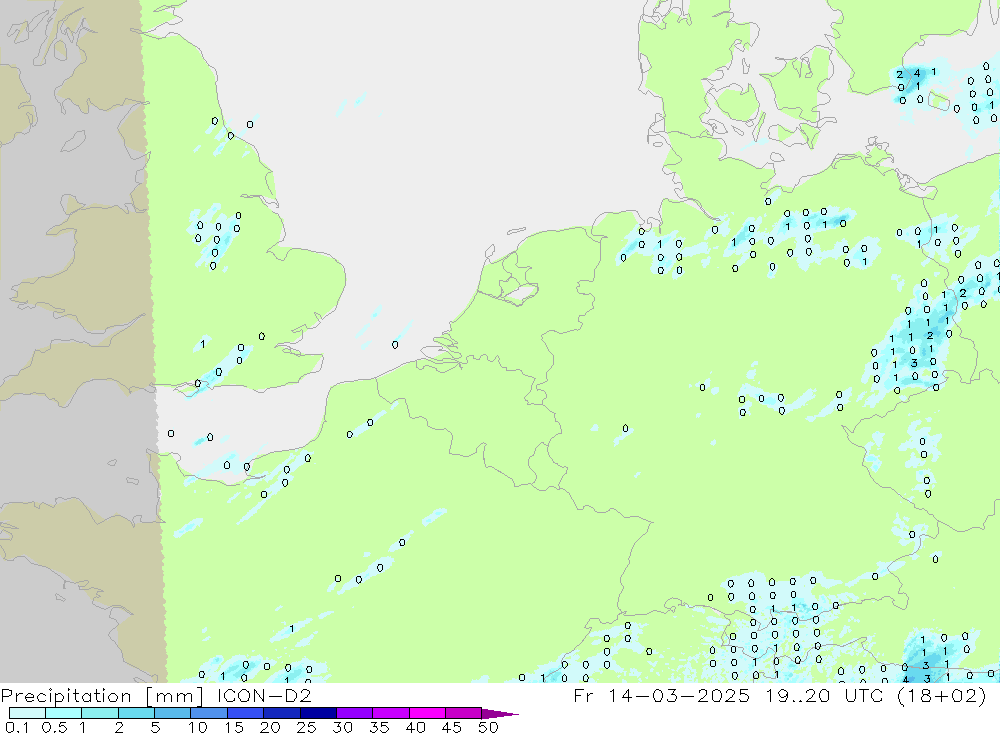Viewport: 1000px width, 733px height.
Task: Click the '19..20 UTC' time range text
Action: (825, 695)
